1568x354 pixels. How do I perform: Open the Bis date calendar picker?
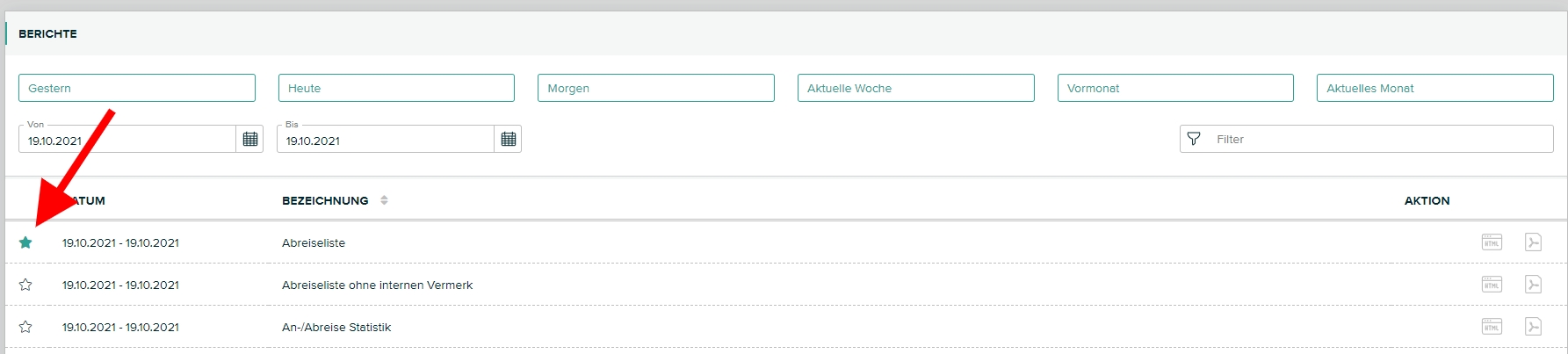click(509, 139)
